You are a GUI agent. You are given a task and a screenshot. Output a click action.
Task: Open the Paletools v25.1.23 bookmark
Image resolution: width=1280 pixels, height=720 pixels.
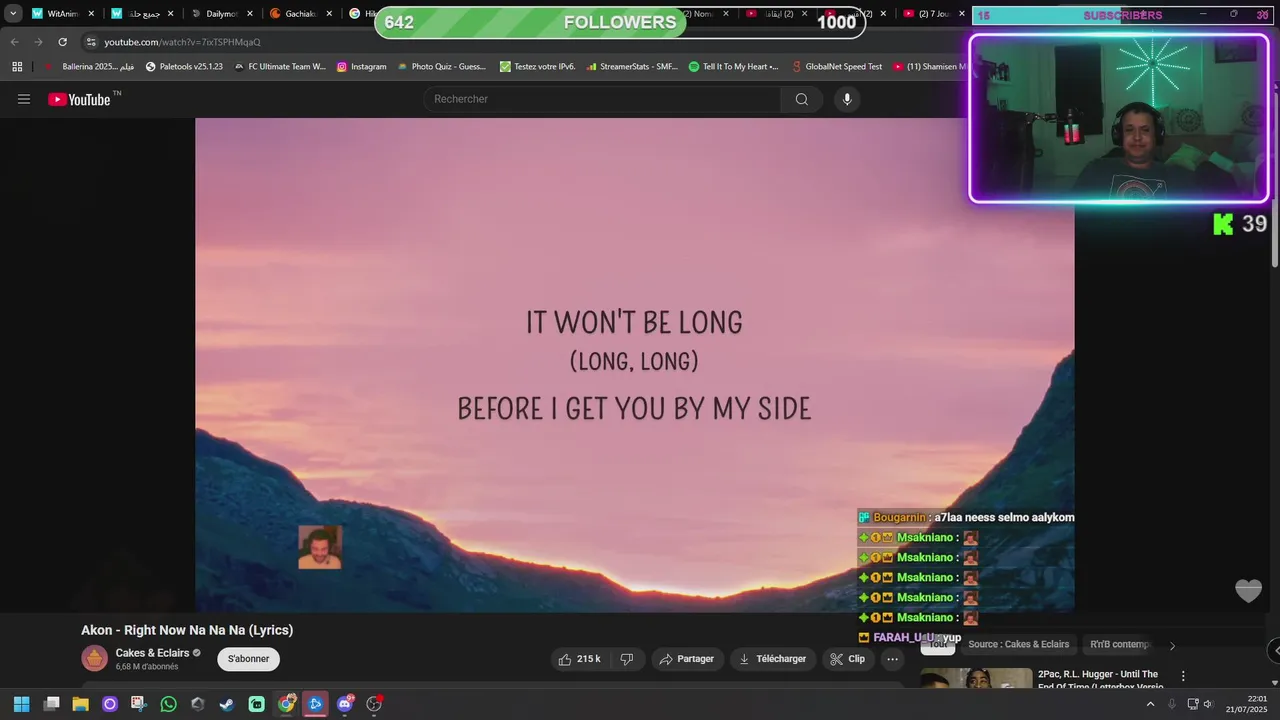click(x=184, y=67)
